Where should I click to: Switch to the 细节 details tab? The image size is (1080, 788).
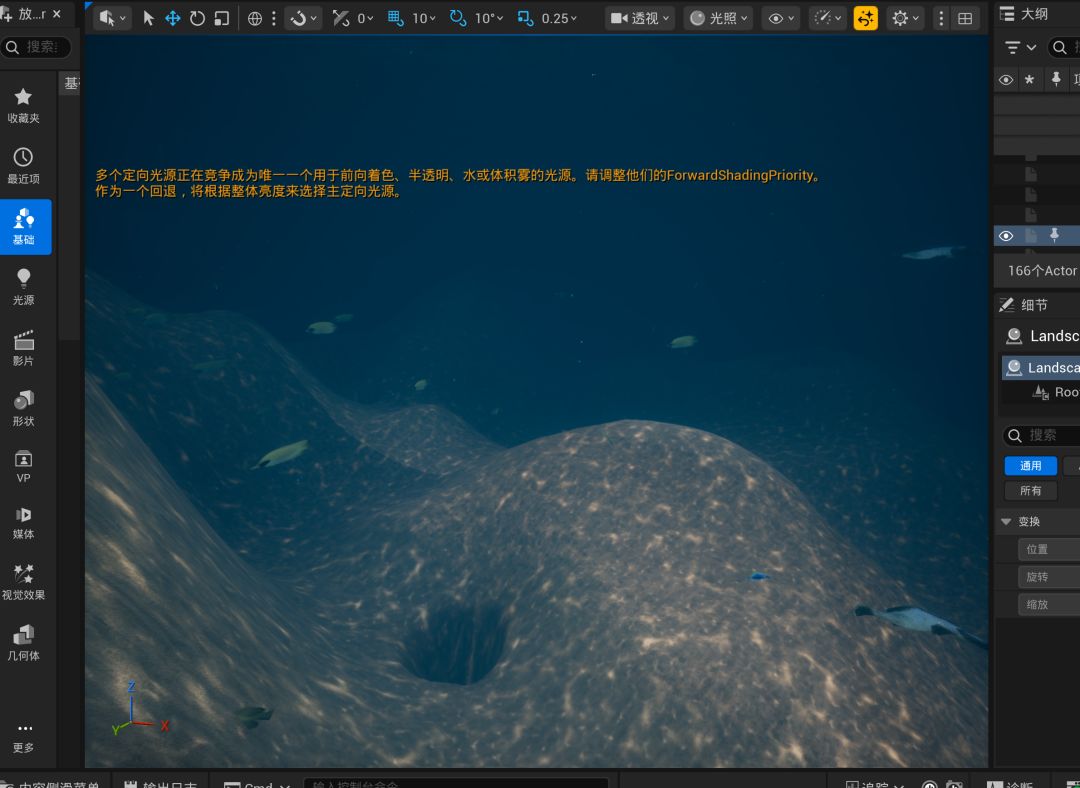pos(1024,305)
